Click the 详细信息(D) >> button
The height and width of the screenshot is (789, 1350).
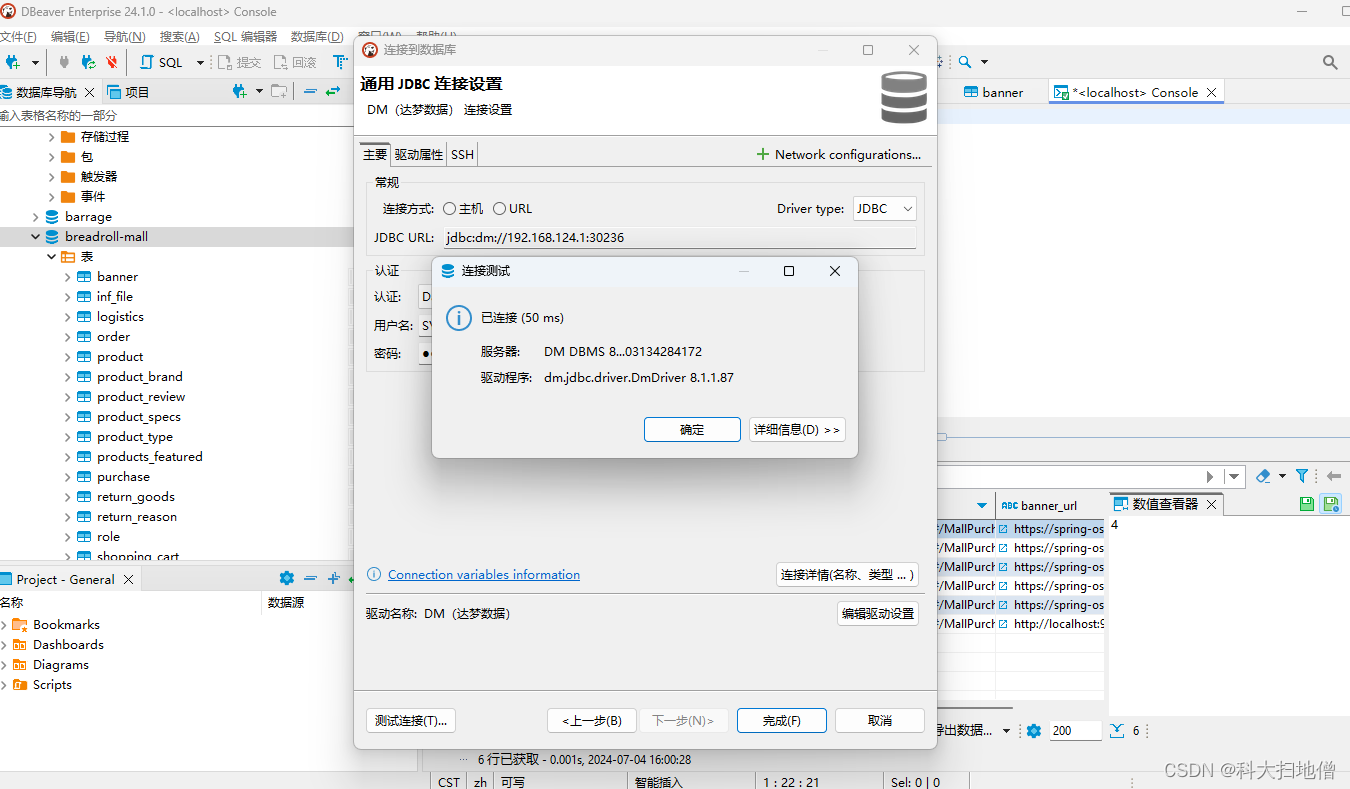coord(796,430)
